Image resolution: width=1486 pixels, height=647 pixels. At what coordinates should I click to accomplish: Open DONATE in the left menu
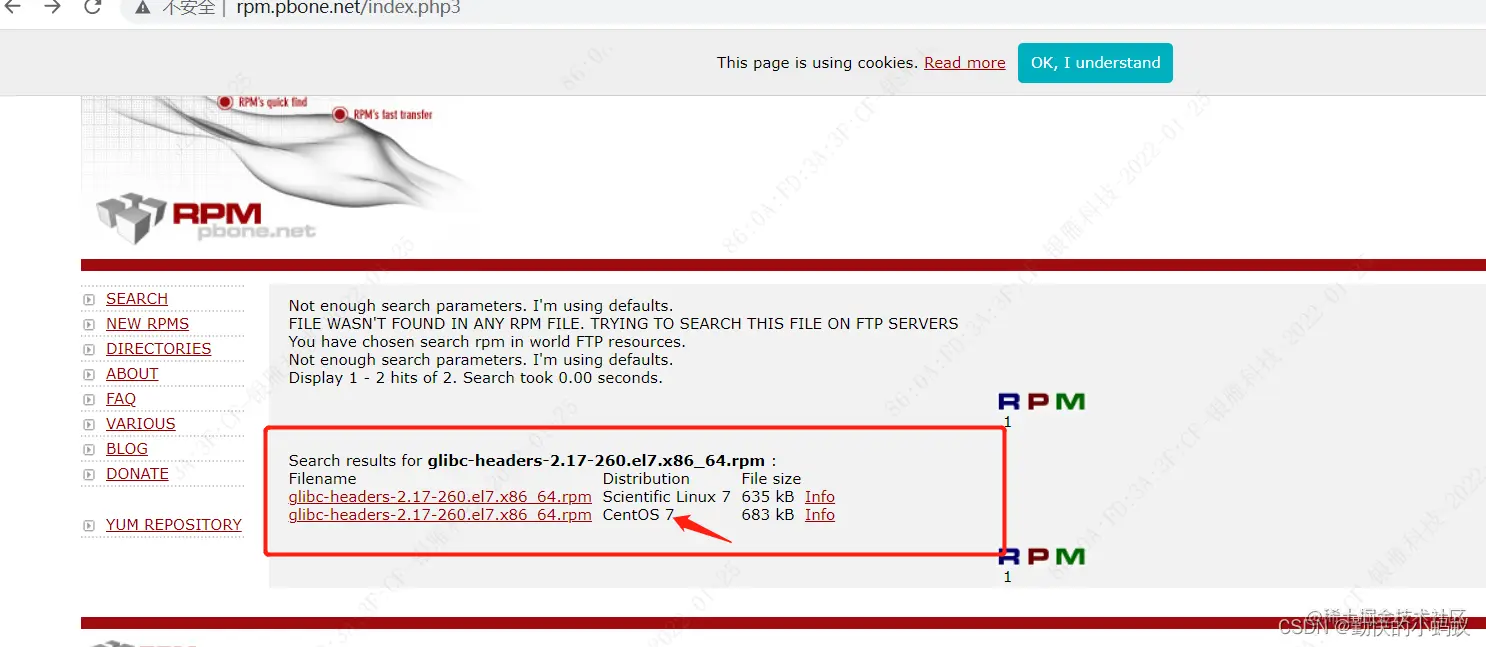pyautogui.click(x=137, y=474)
